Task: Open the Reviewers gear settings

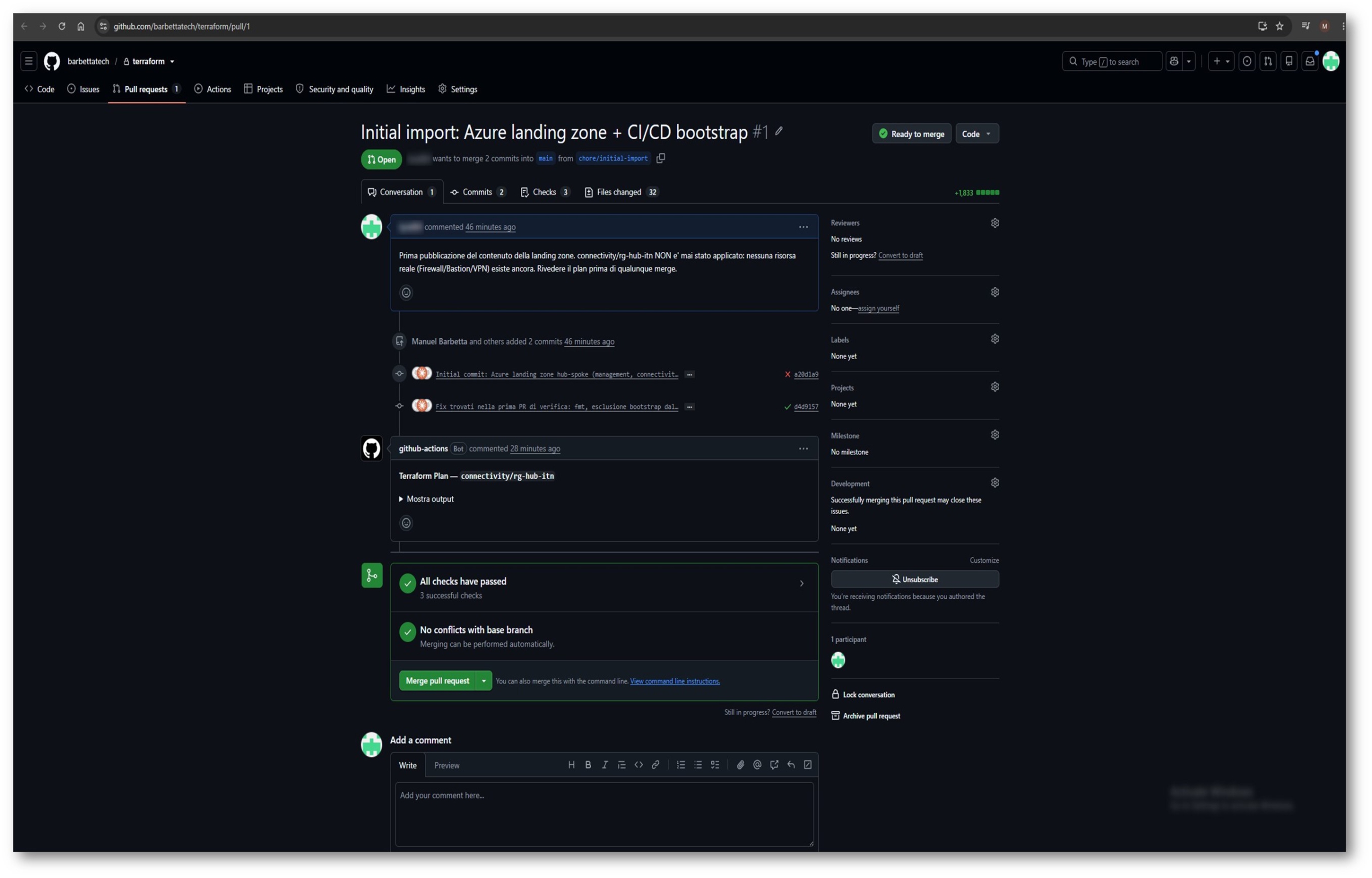Action: [995, 223]
